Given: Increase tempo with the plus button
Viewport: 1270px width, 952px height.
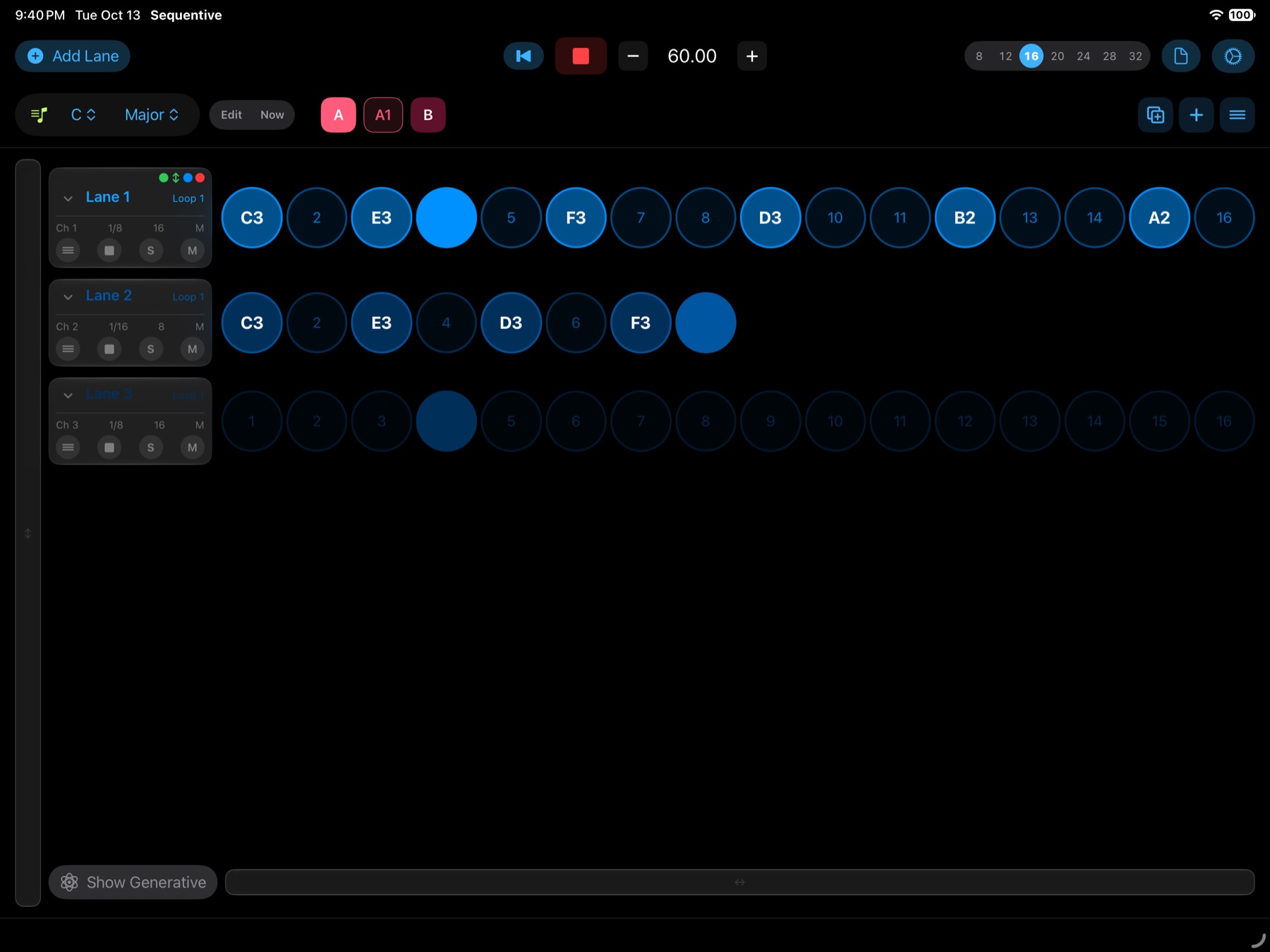Looking at the screenshot, I should point(752,56).
